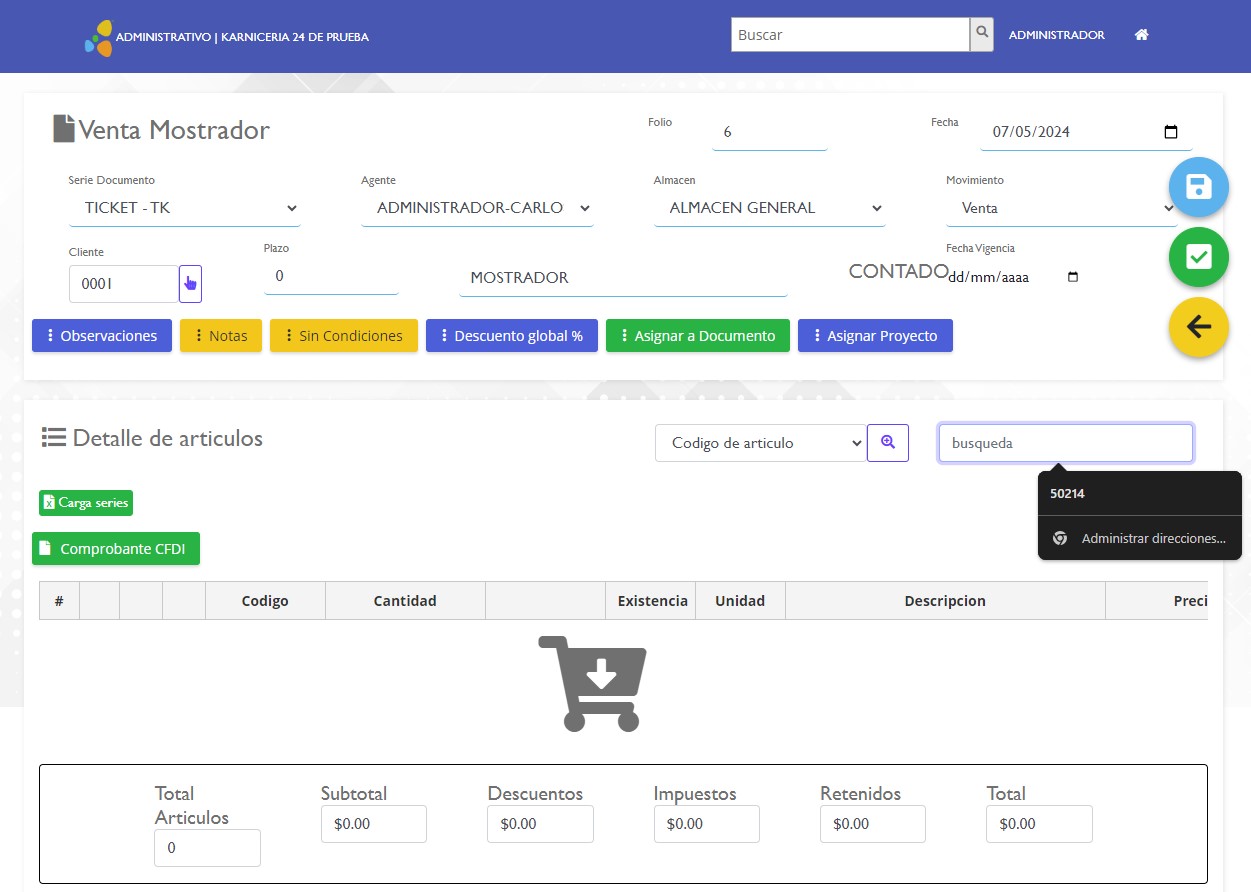Click the Carga series button
The width and height of the screenshot is (1251, 892).
(x=86, y=503)
